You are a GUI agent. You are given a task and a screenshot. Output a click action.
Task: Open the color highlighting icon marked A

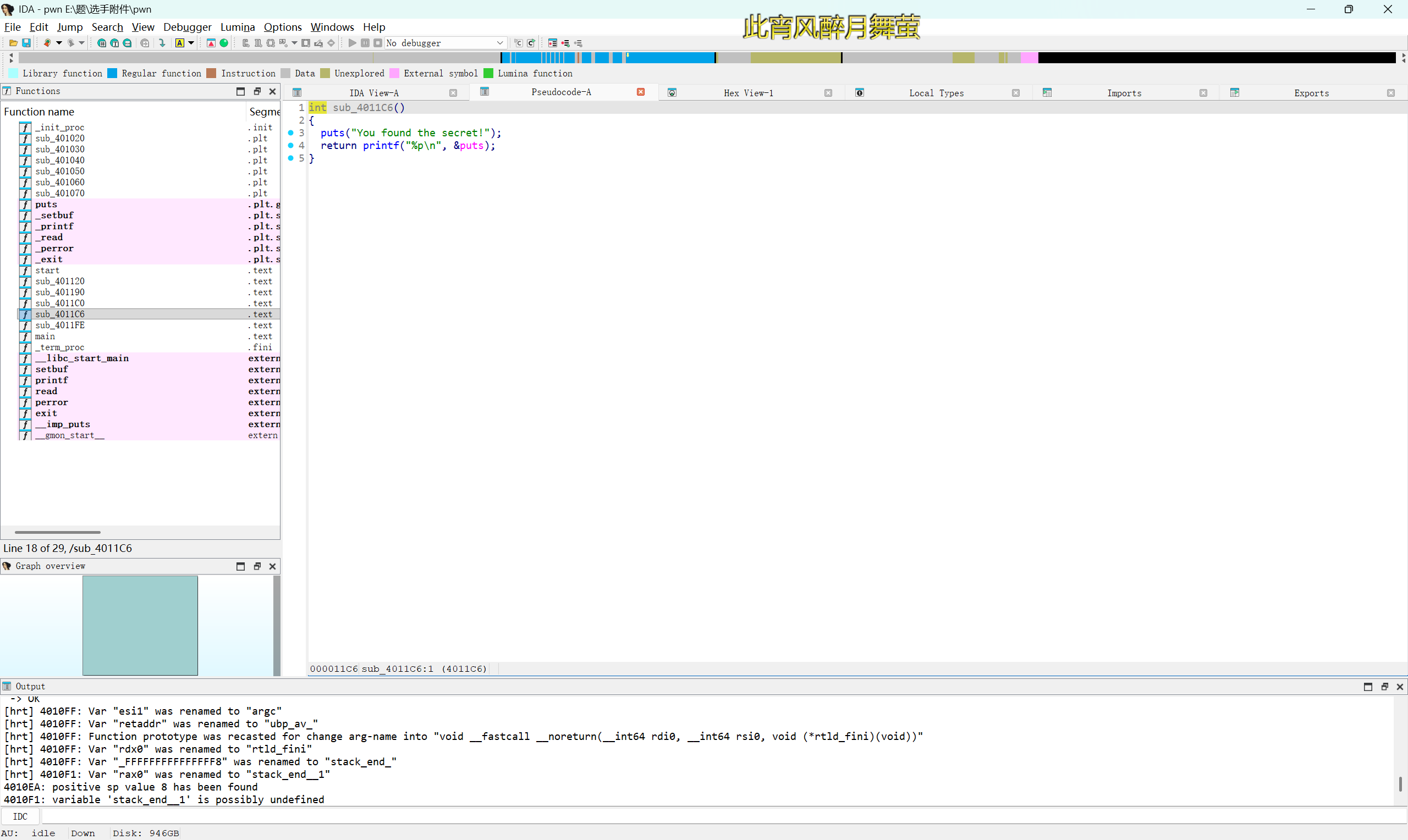tap(180, 42)
